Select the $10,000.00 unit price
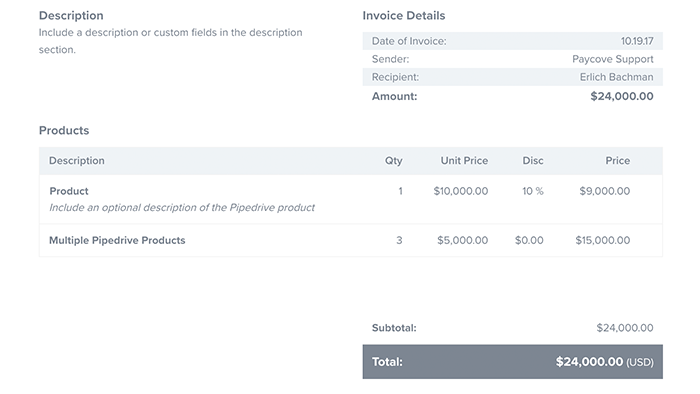The height and width of the screenshot is (394, 700). (461, 191)
